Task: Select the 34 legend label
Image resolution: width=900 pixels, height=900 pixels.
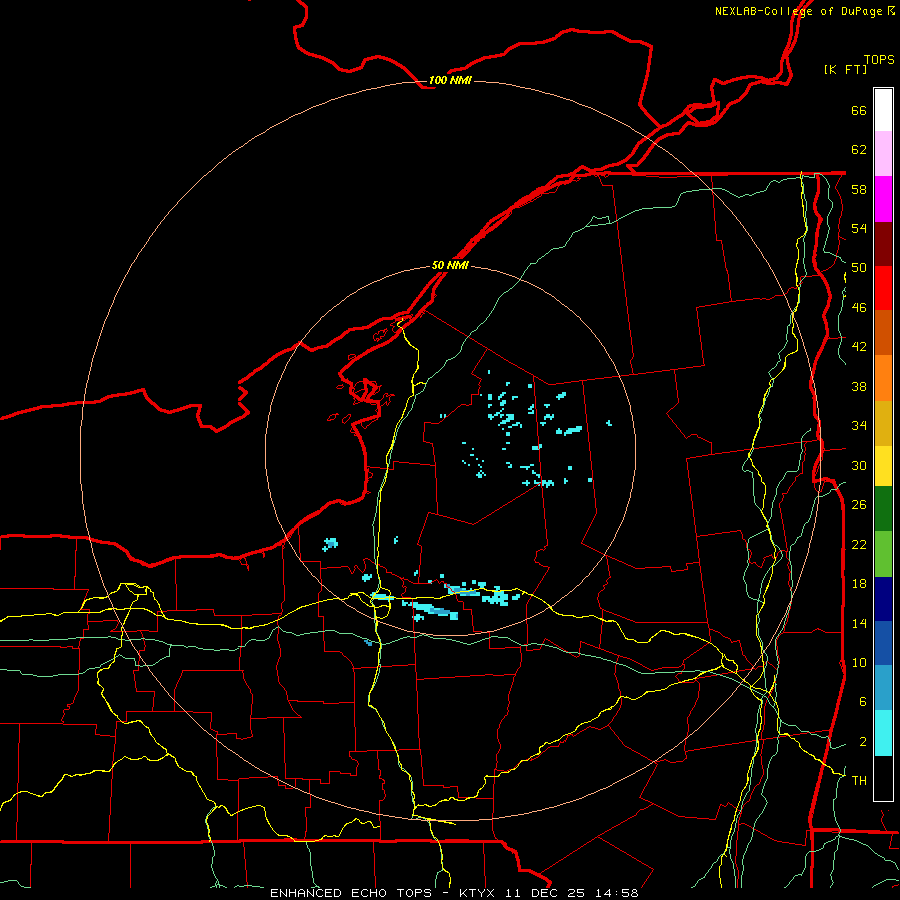Action: tap(859, 425)
